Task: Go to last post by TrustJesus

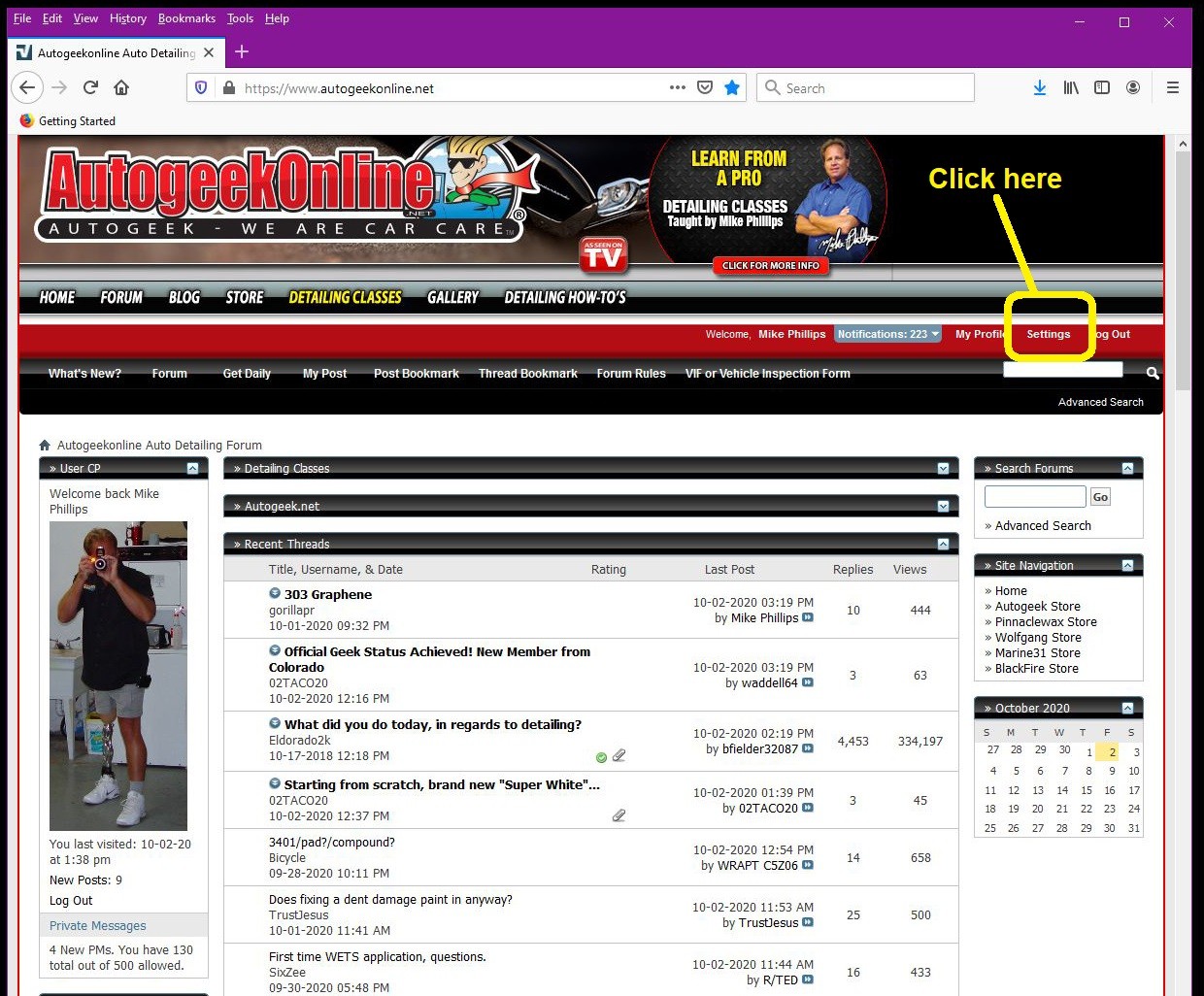Action: pyautogui.click(x=808, y=922)
